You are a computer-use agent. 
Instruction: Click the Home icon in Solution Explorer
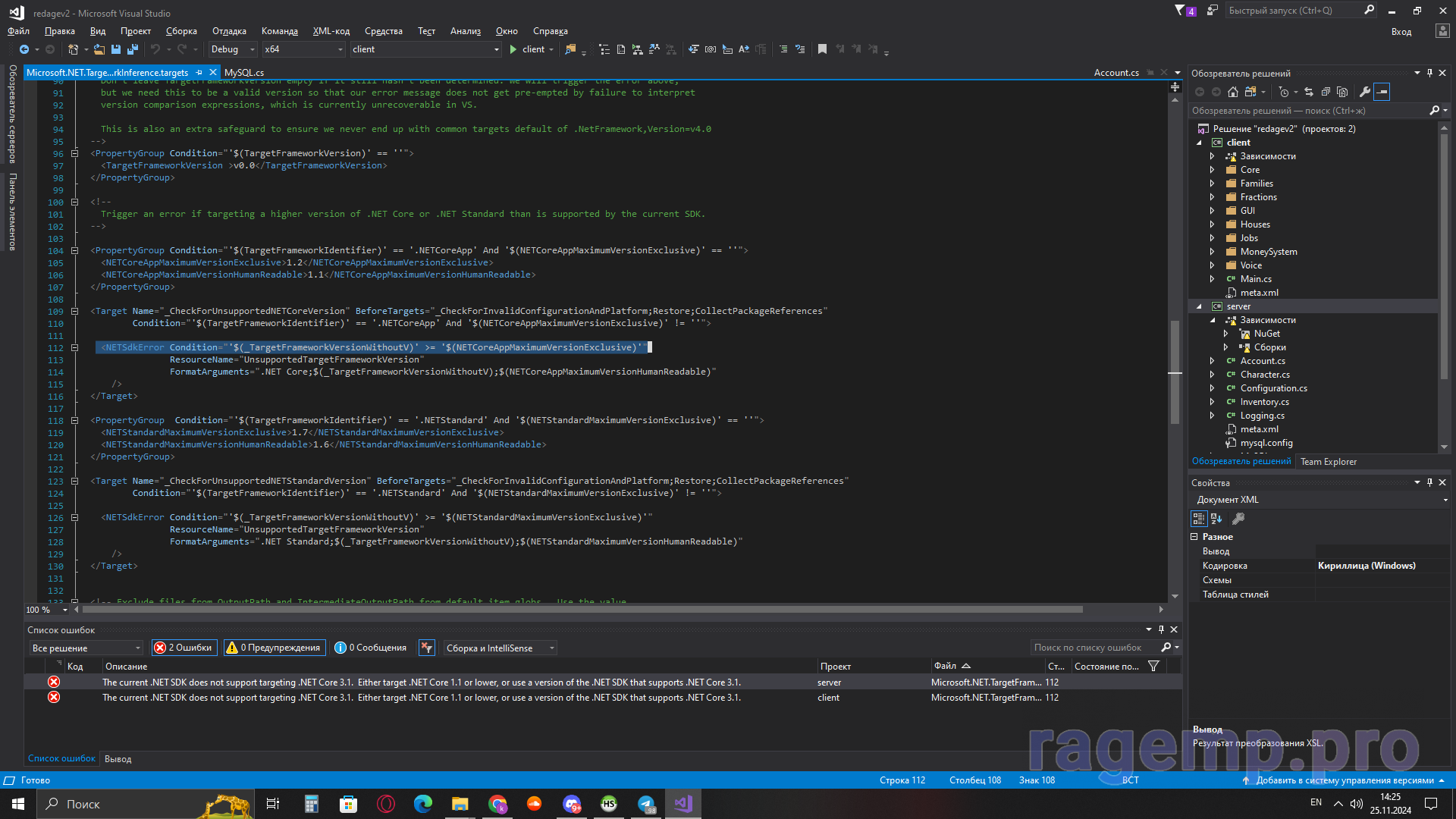pyautogui.click(x=1233, y=92)
